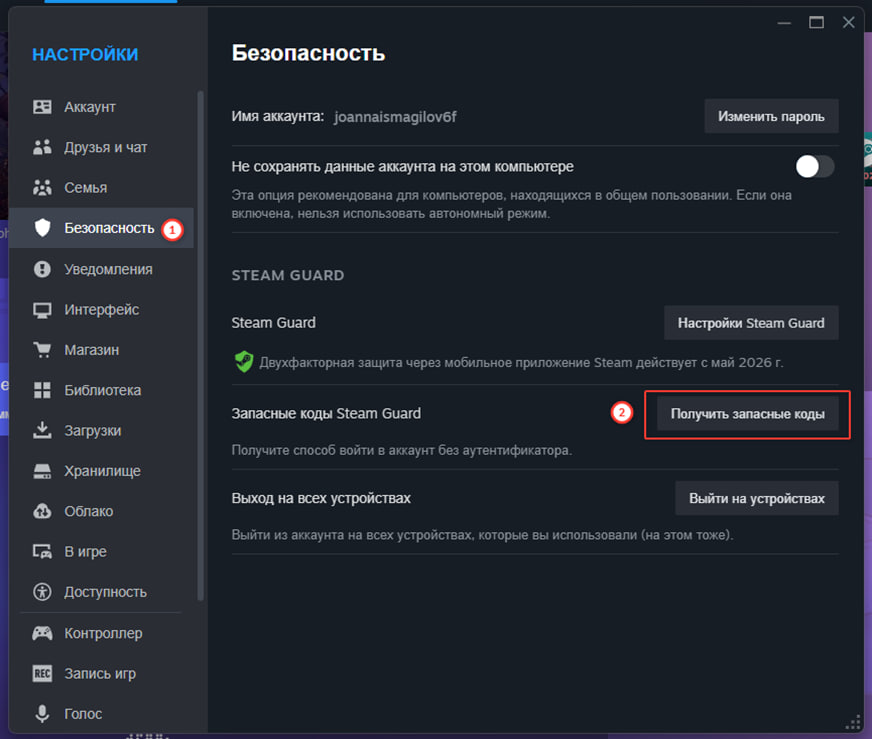Click the Семья family icon
Image resolution: width=872 pixels, height=739 pixels.
pos(42,188)
